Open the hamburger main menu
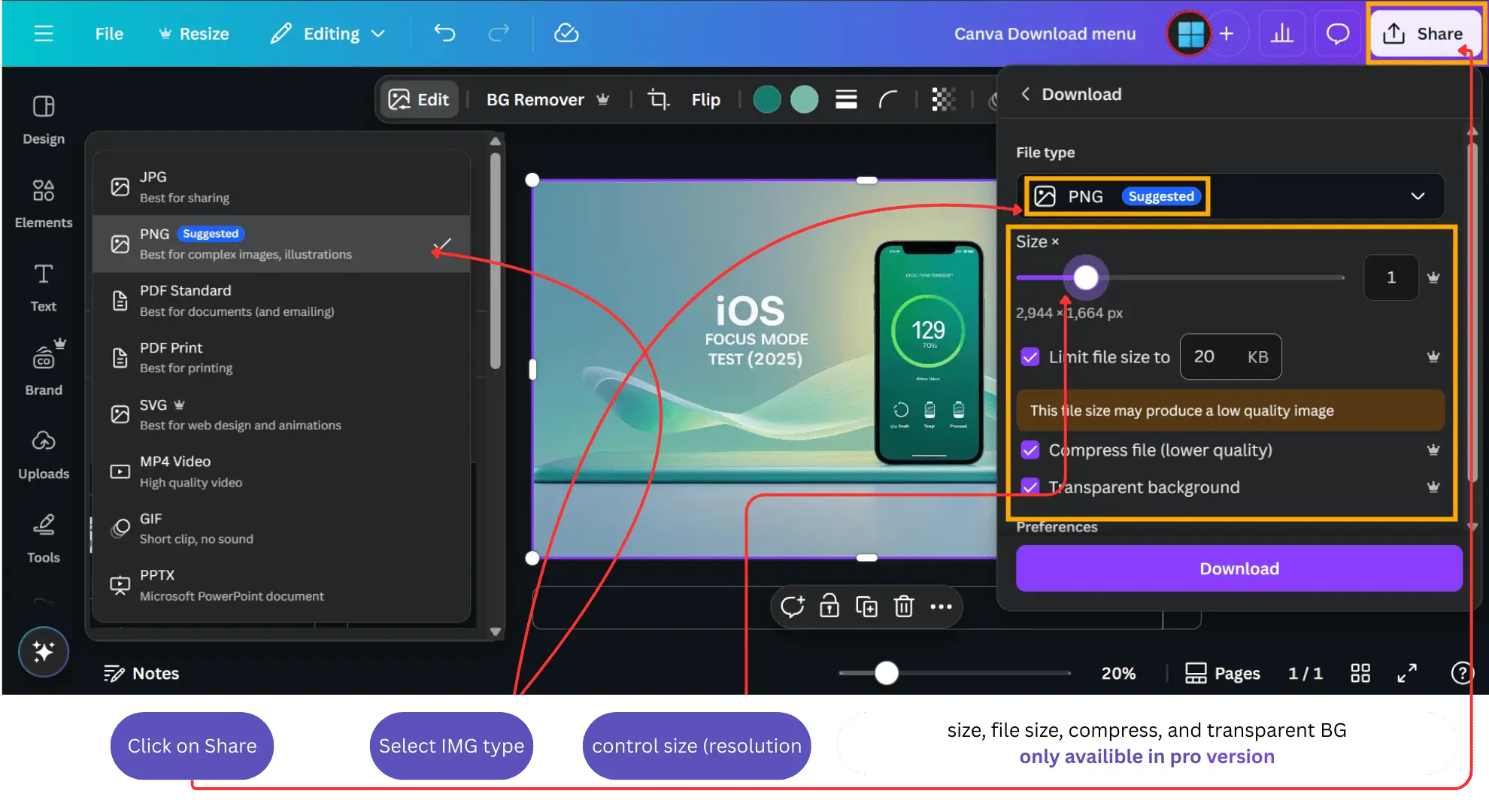The height and width of the screenshot is (812, 1489). point(44,34)
